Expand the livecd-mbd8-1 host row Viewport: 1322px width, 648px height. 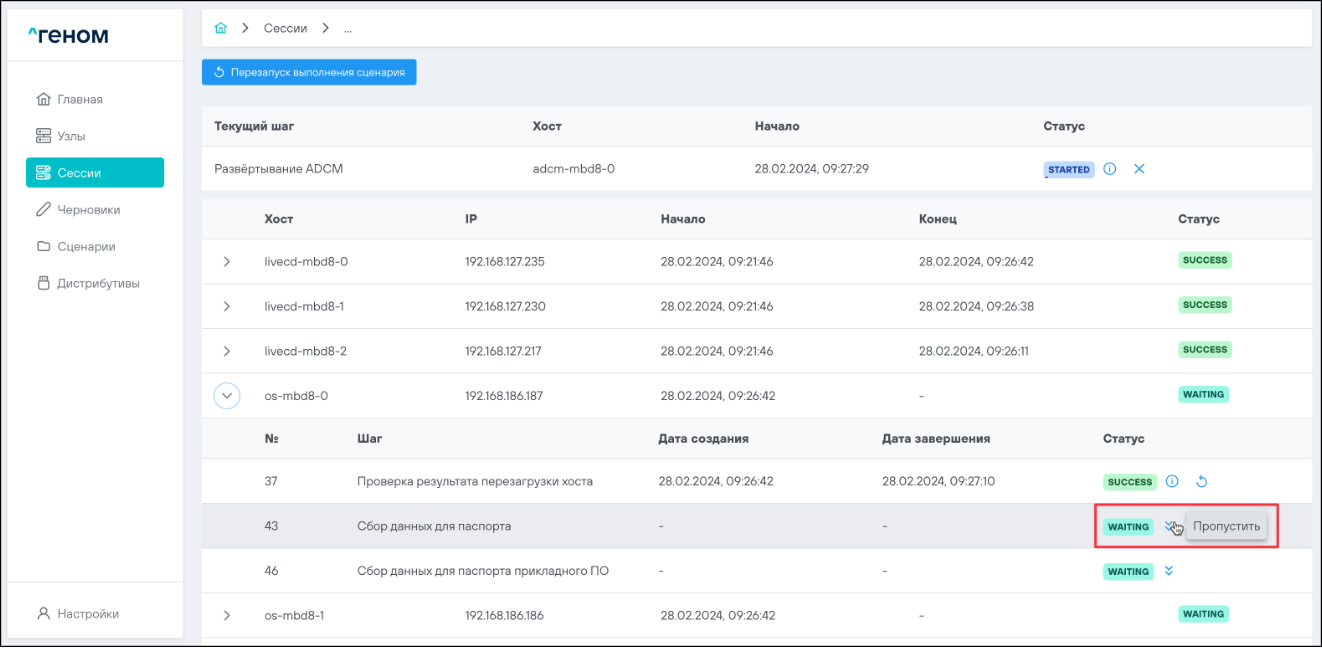pyautogui.click(x=227, y=306)
